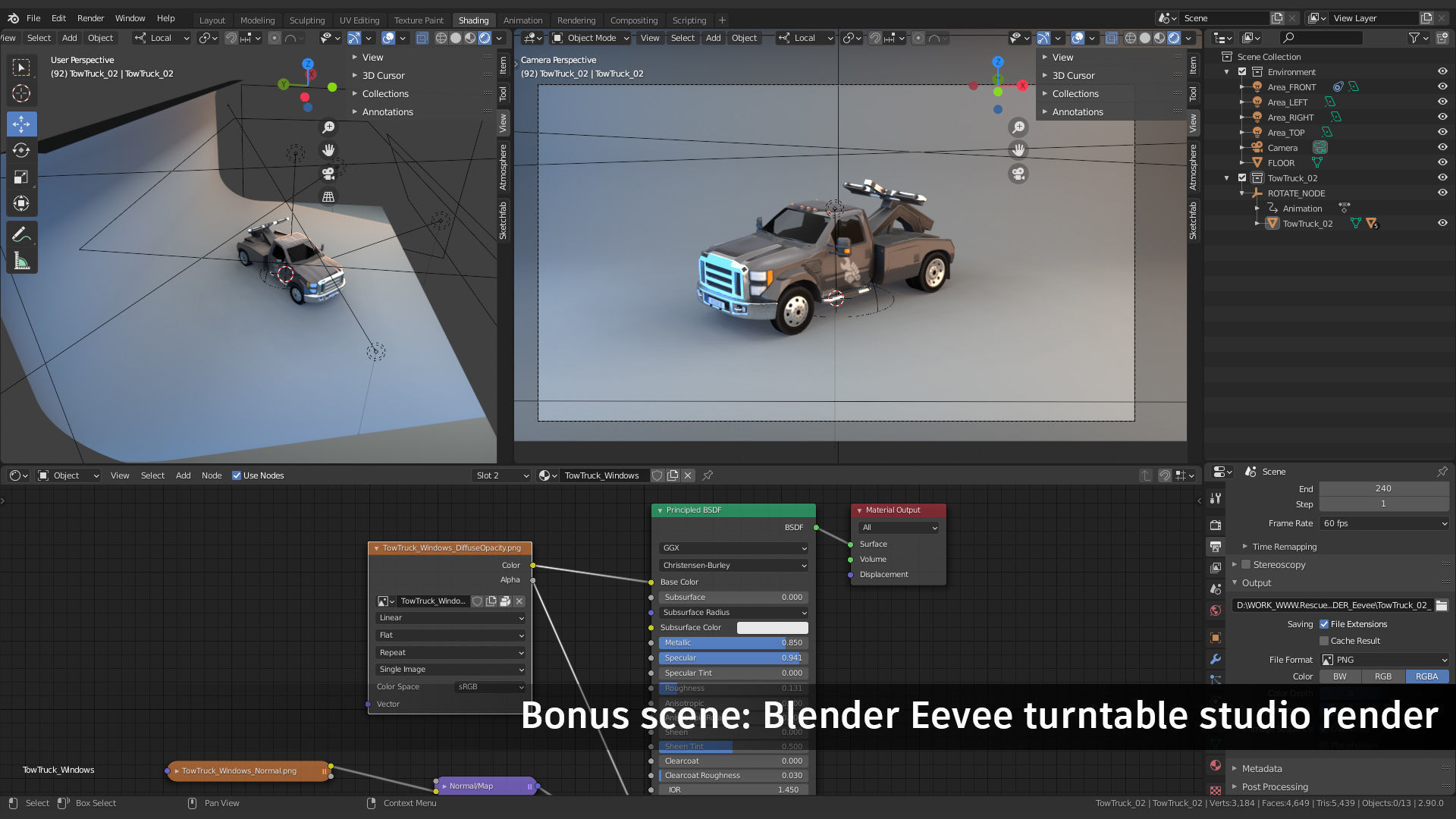Screen dimensions: 1456x819
Task: Open the Slot 2 material slot dropdown
Action: click(x=500, y=475)
